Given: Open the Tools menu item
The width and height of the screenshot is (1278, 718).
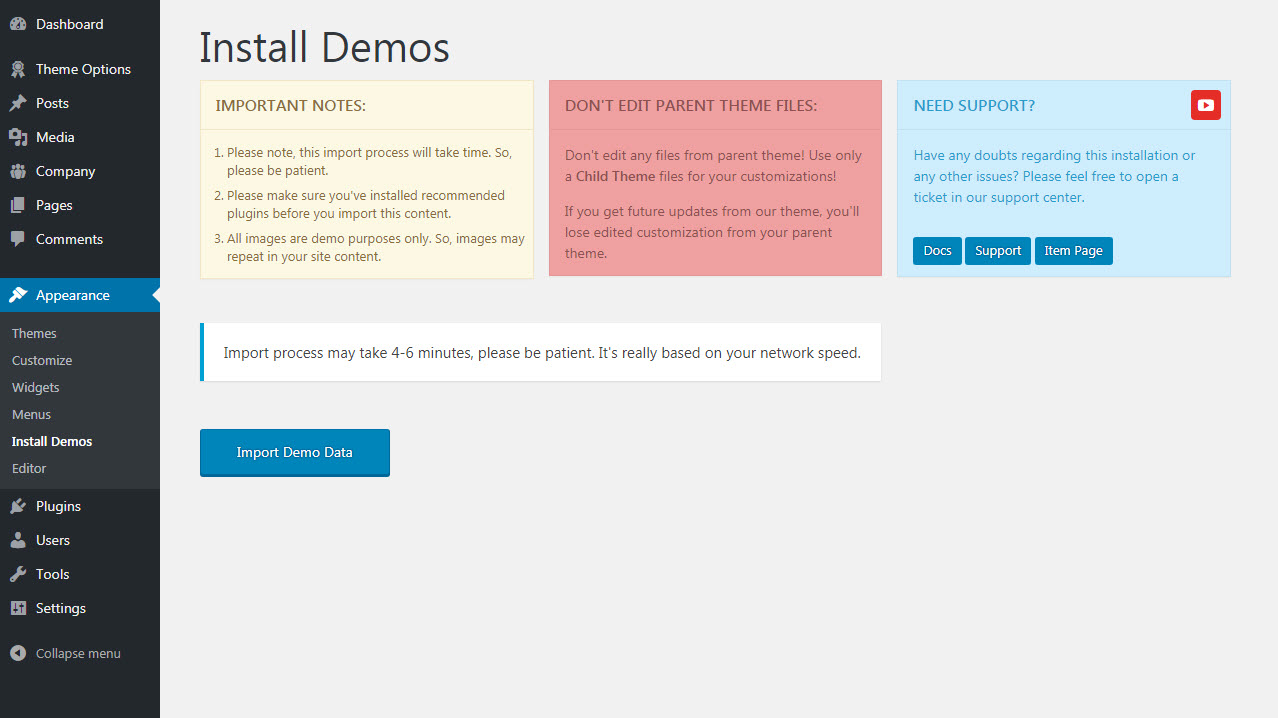Looking at the screenshot, I should pyautogui.click(x=52, y=574).
